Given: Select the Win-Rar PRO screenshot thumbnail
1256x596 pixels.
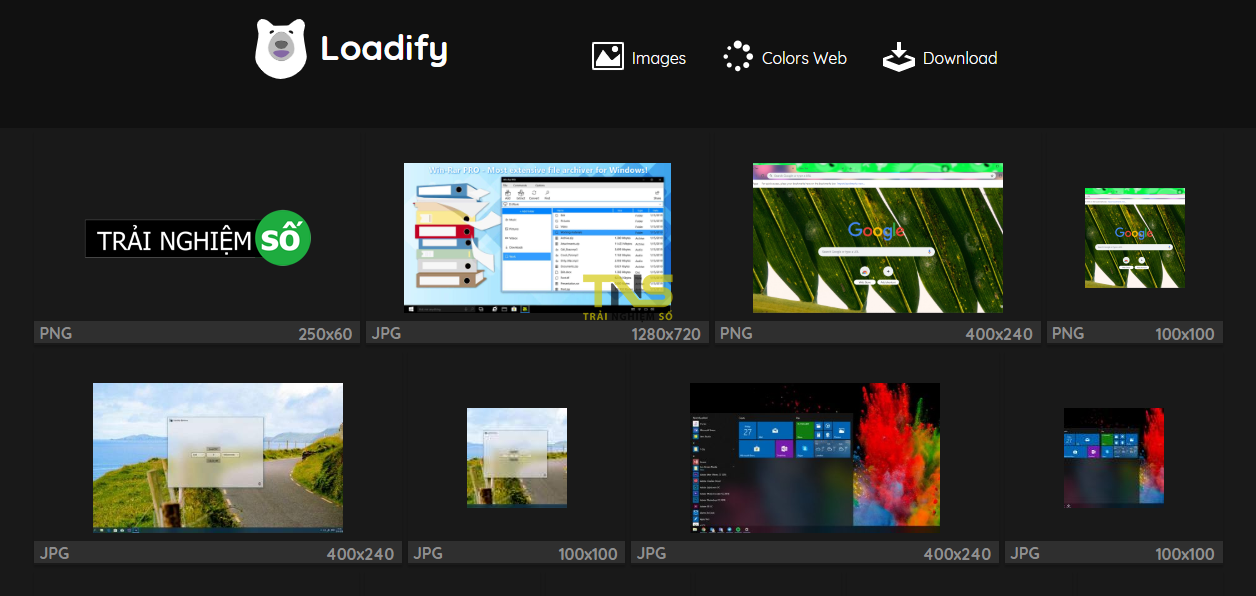Looking at the screenshot, I should tap(537, 238).
